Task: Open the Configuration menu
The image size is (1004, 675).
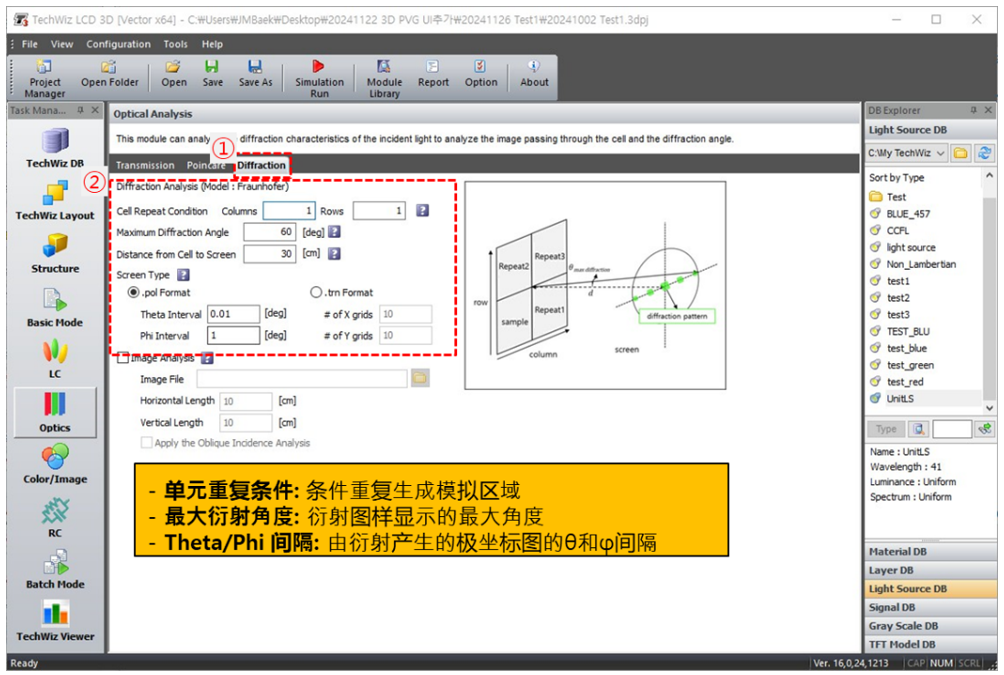Action: pyautogui.click(x=118, y=44)
